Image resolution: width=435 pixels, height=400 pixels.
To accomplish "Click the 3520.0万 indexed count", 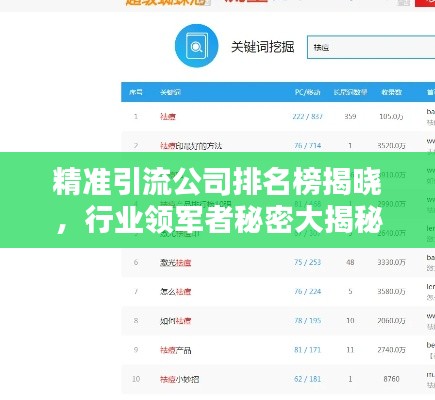I will [392, 146].
